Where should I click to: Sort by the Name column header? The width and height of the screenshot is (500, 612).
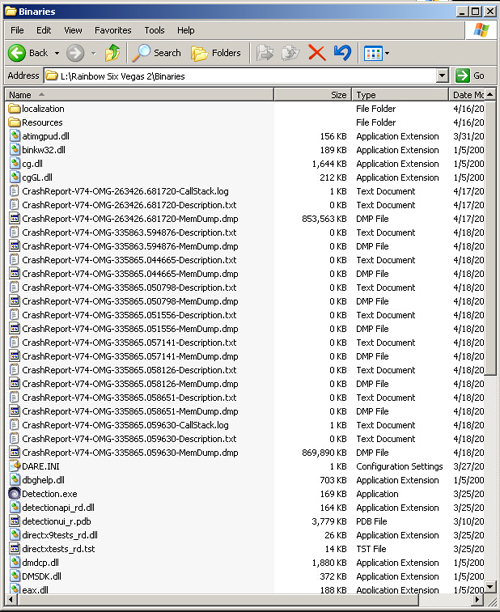[139, 95]
